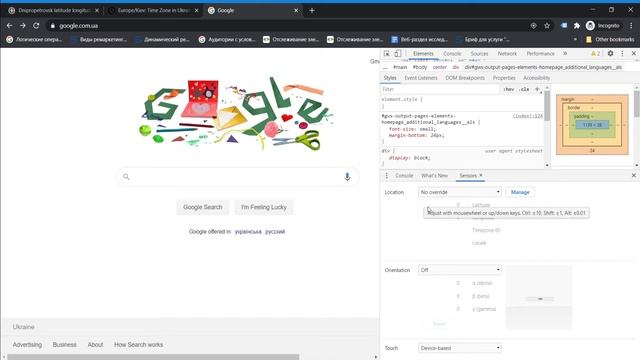
Task: Switch to the Network tab
Action: coord(507,53)
